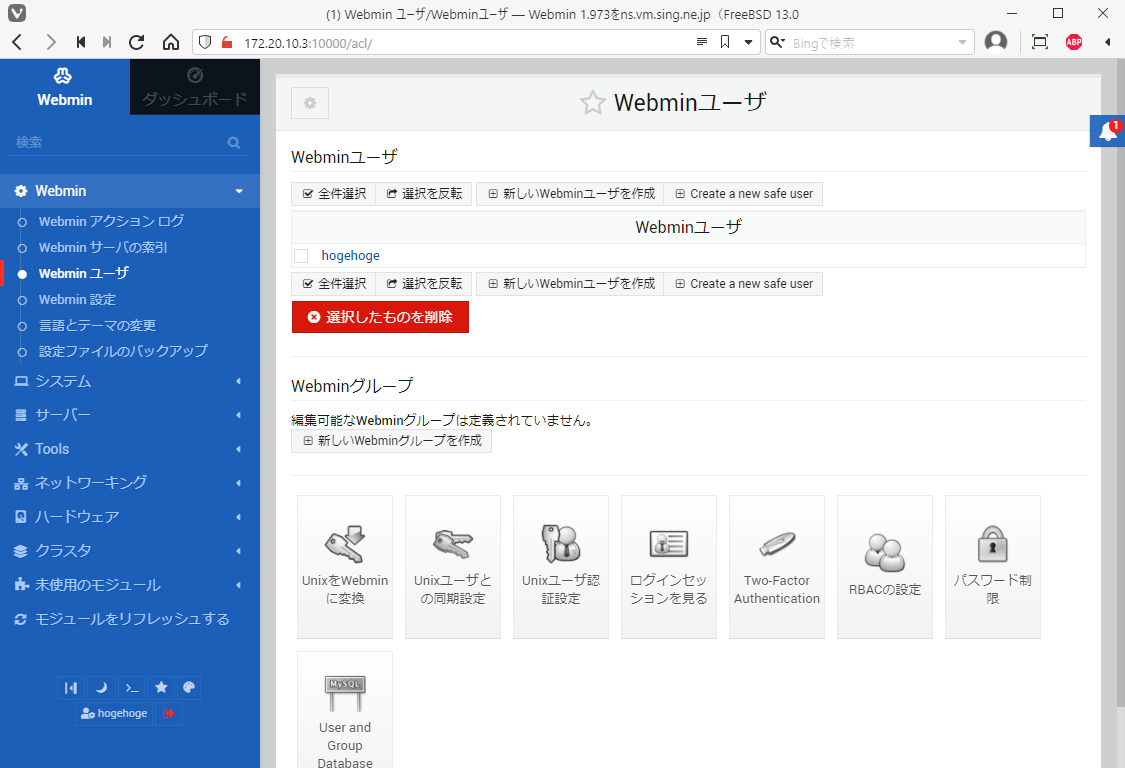Click the red logout icon
Screen dimensions: 1125x768
[169, 713]
